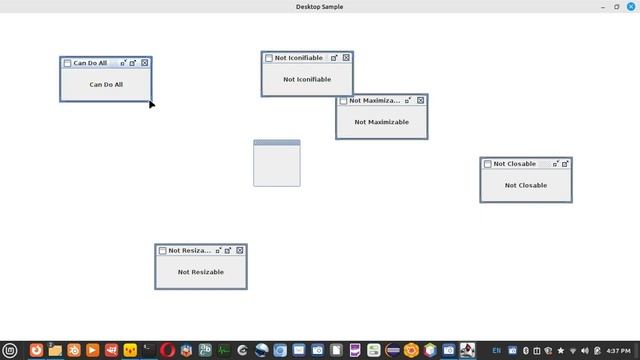The height and width of the screenshot is (360, 640).
Task: Open the volume speaker tray icon
Action: (x=585, y=351)
